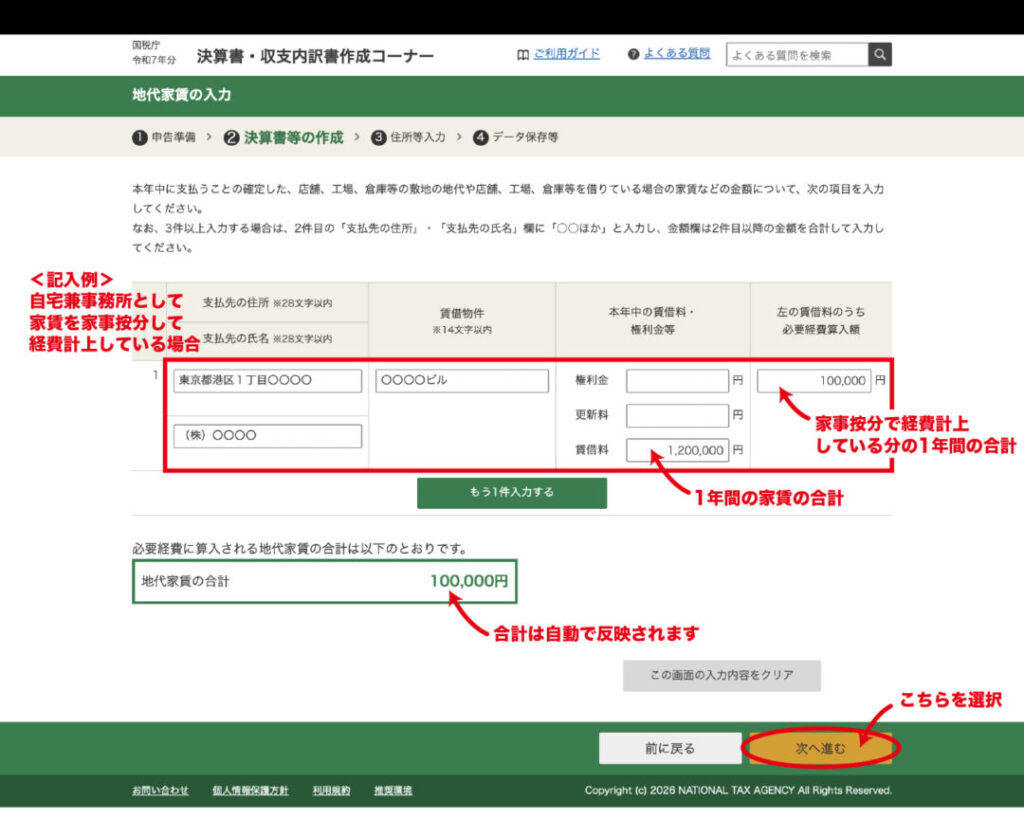Select step 1 申告準備 in progress bar
This screenshot has height=819, width=1024.
pyautogui.click(x=164, y=137)
